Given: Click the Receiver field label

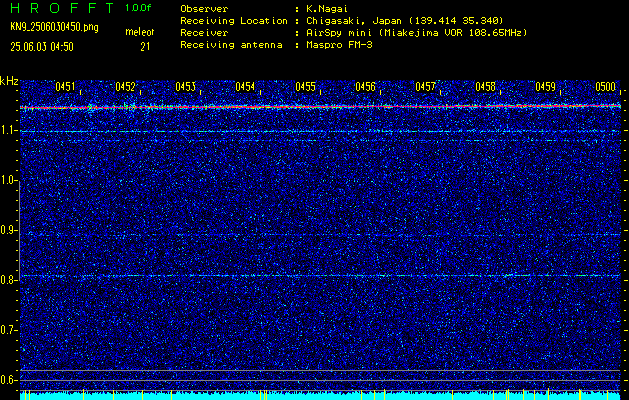Looking at the screenshot, I should pos(204,33).
